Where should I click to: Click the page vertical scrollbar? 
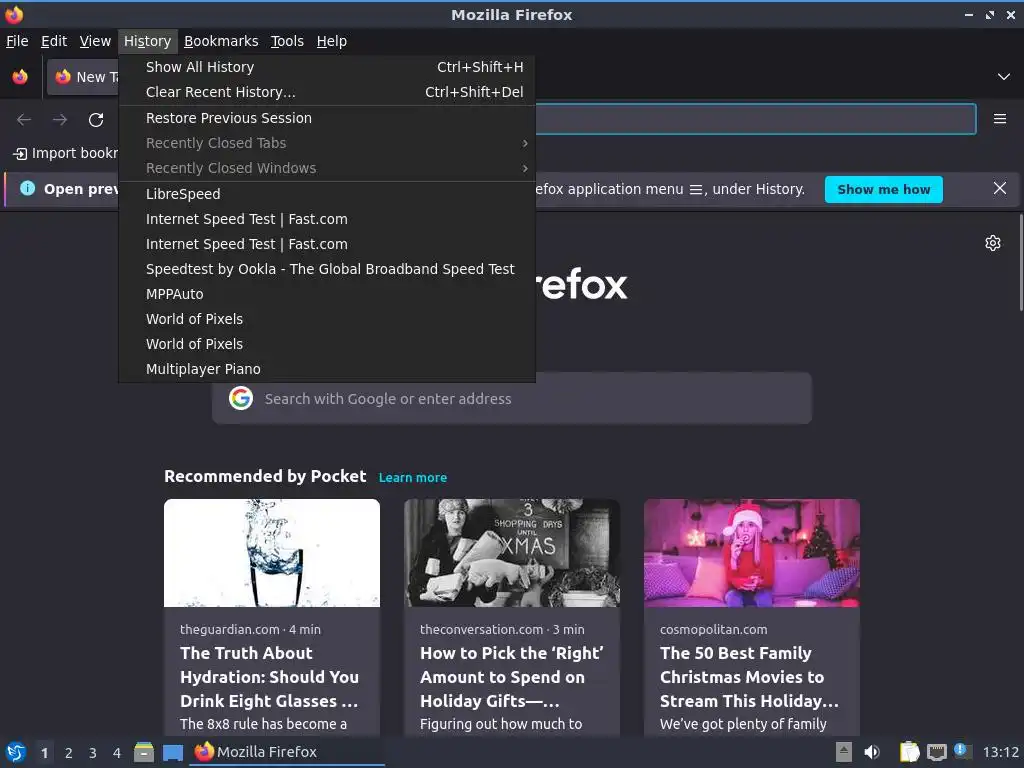tap(1020, 263)
